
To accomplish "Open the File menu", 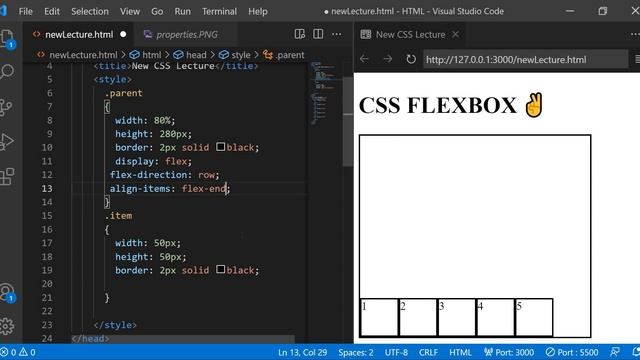I will click(26, 11).
